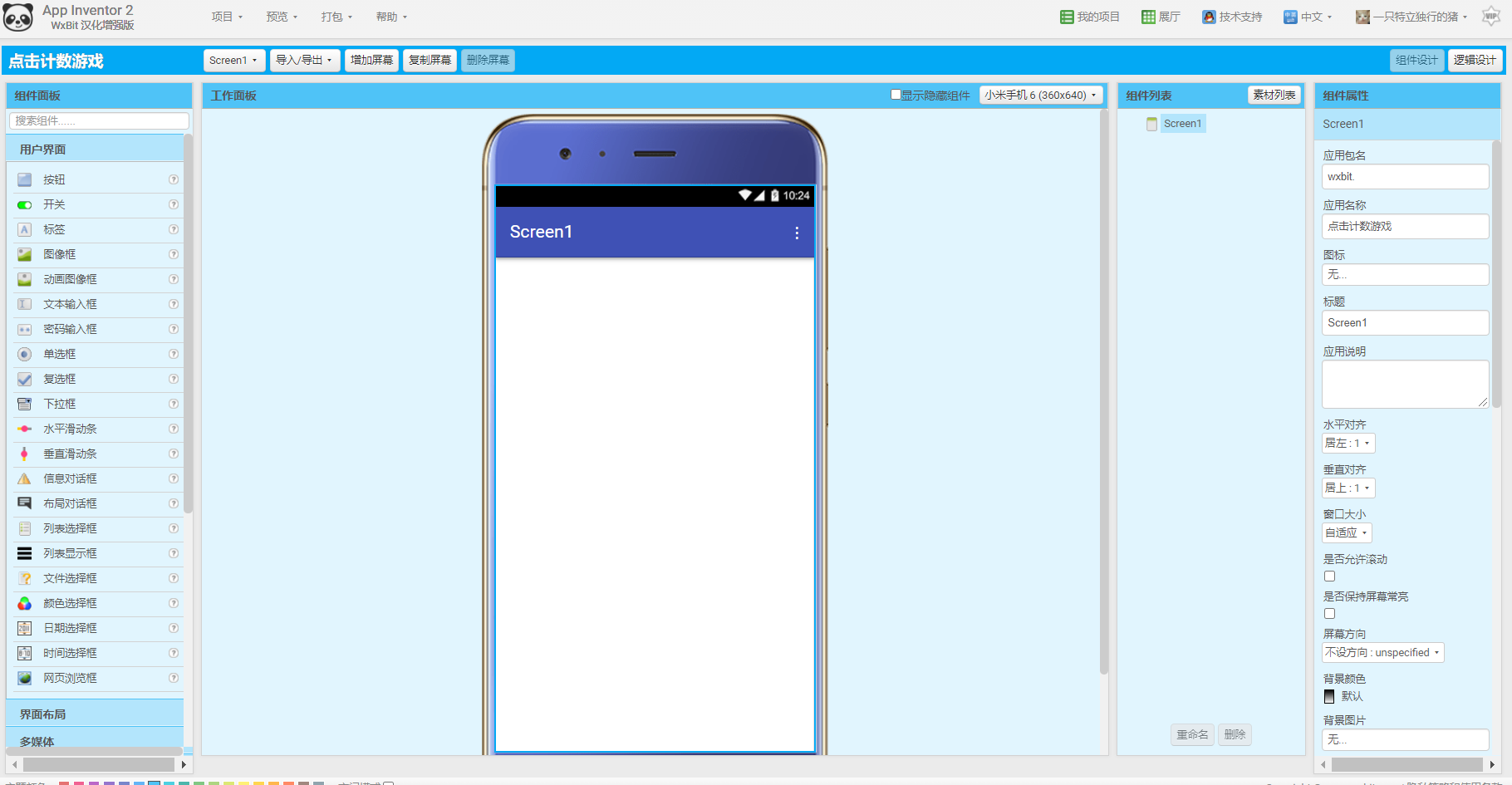This screenshot has width=1512, height=785.
Task: Select the 按钮 (Button) component icon
Action: (x=24, y=179)
